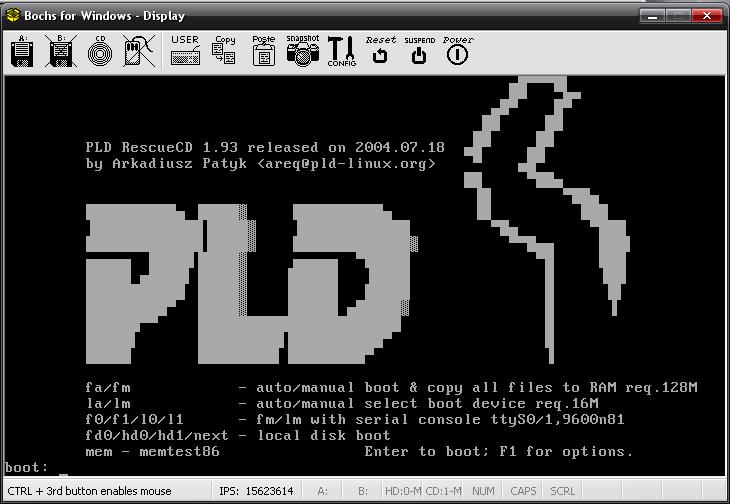Open the USER keyboard shortcut button
The image size is (730, 504).
coord(185,50)
